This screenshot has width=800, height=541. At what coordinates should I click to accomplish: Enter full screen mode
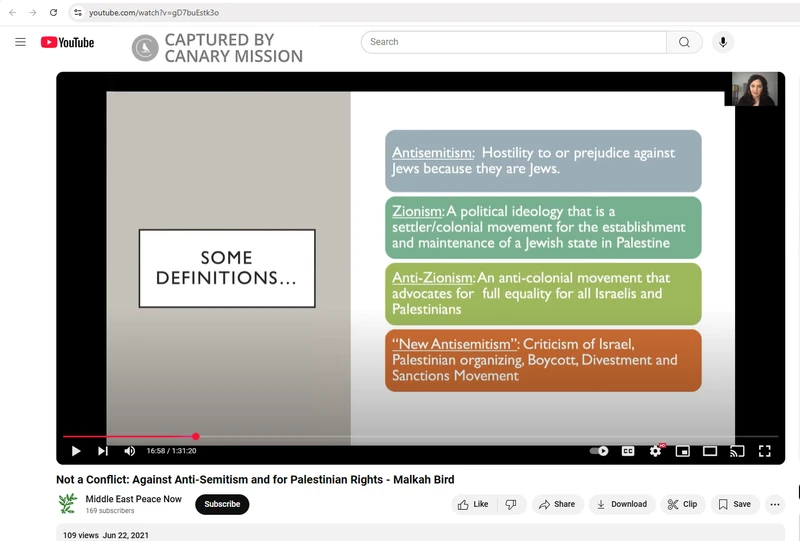point(764,451)
